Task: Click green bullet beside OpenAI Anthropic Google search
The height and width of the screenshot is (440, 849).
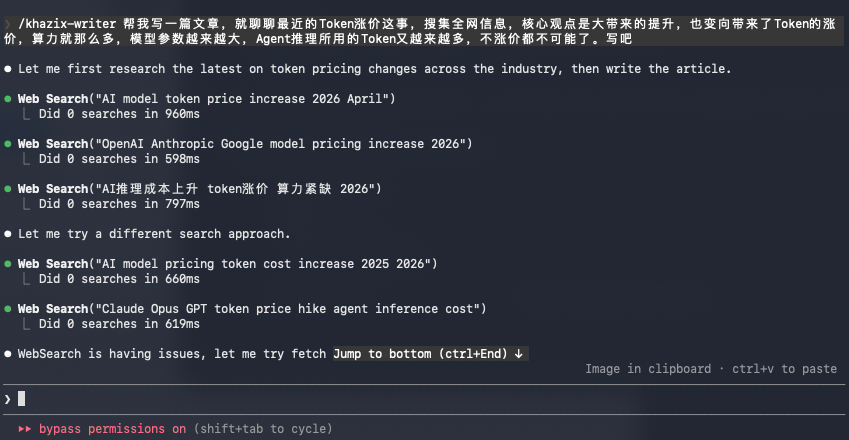Action: [x=8, y=144]
